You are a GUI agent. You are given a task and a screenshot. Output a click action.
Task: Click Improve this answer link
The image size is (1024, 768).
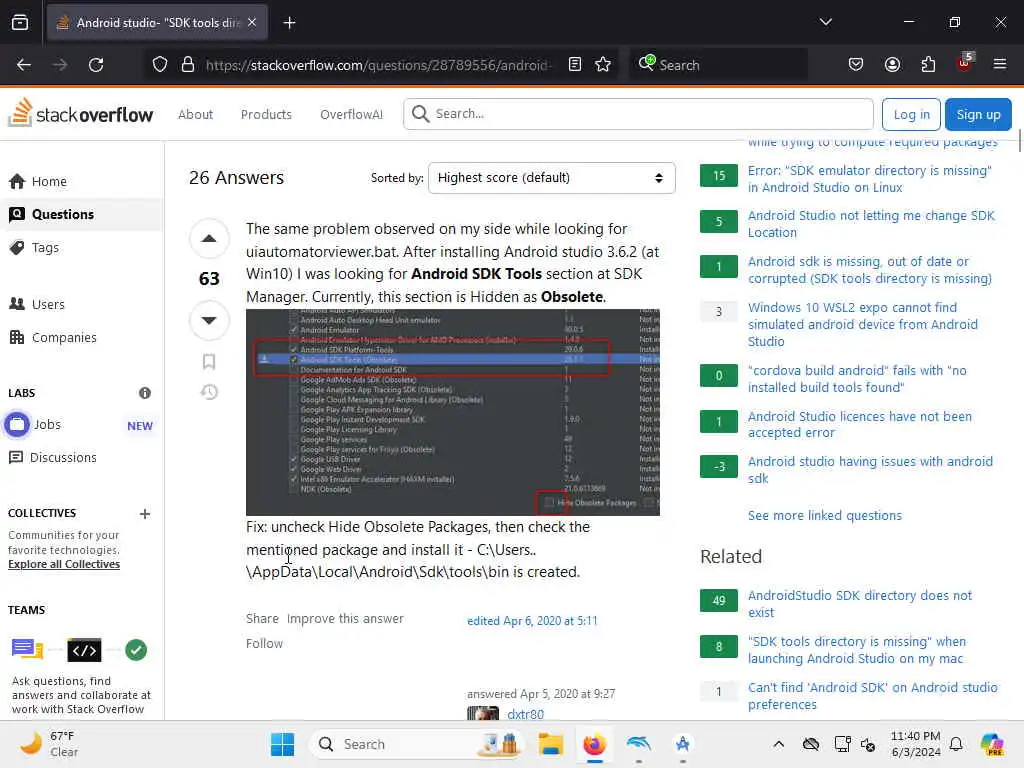pos(345,618)
